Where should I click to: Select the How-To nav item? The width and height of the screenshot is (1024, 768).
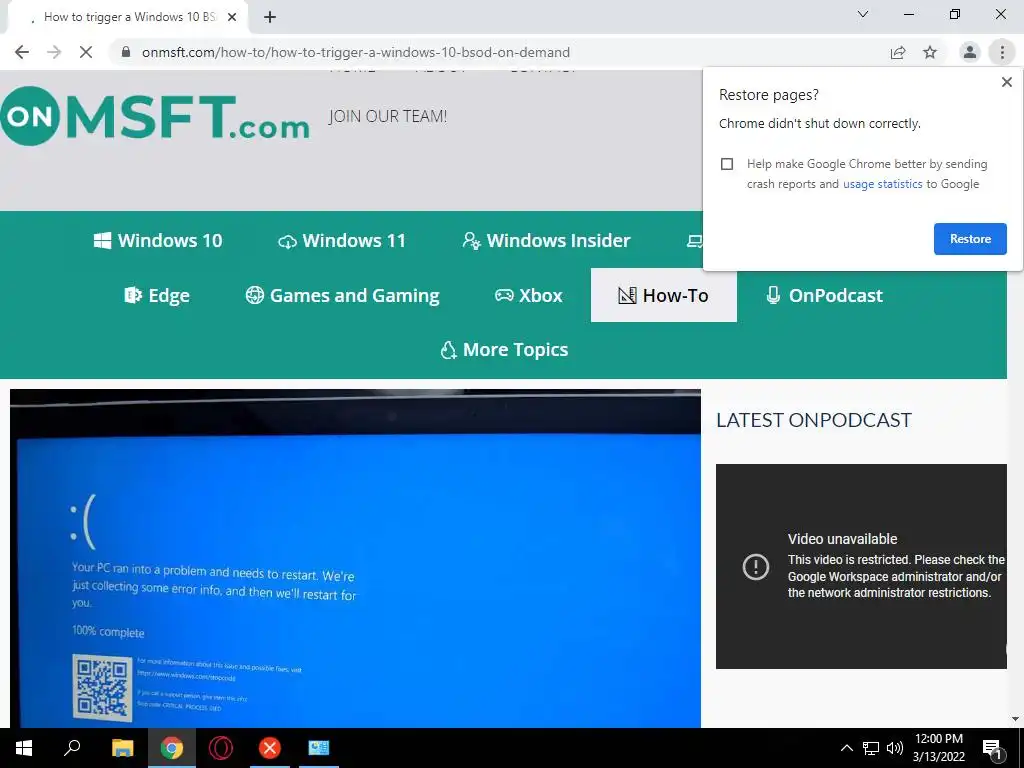tap(664, 295)
